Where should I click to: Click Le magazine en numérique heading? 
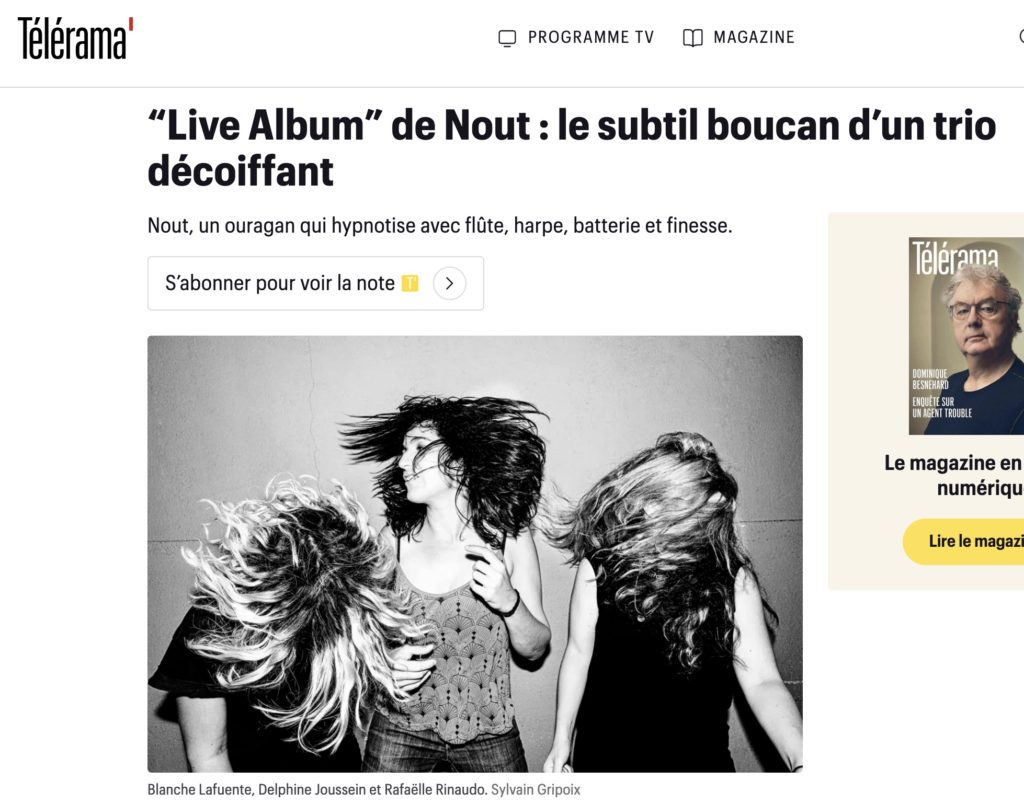coord(954,475)
